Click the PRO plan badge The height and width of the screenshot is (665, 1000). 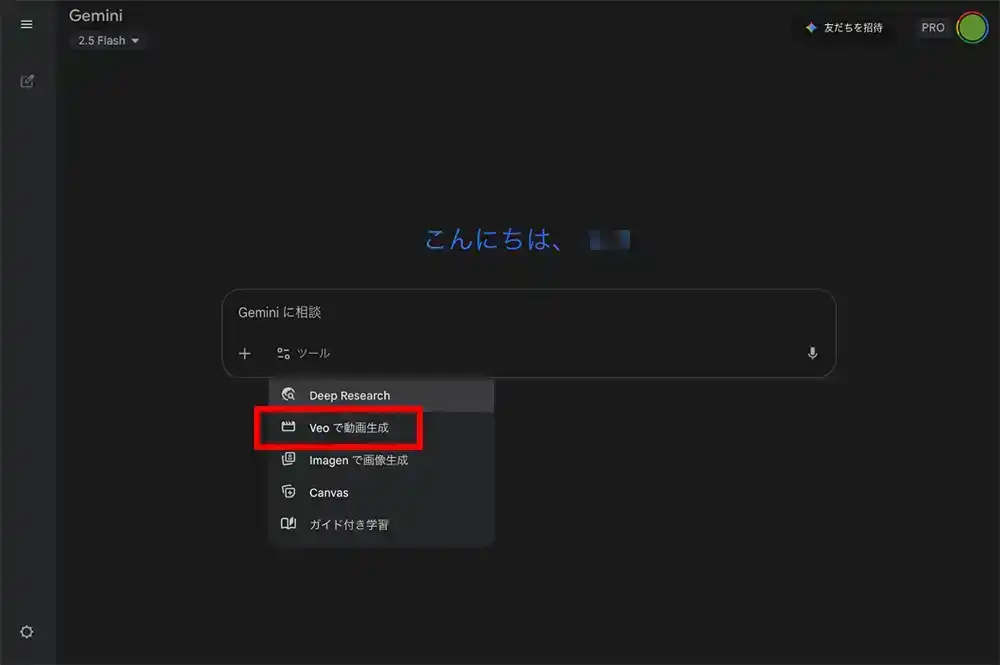pyautogui.click(x=932, y=28)
